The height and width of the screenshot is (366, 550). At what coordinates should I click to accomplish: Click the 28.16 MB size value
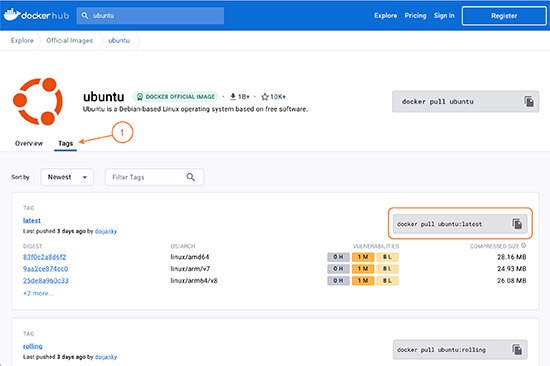[x=512, y=257]
